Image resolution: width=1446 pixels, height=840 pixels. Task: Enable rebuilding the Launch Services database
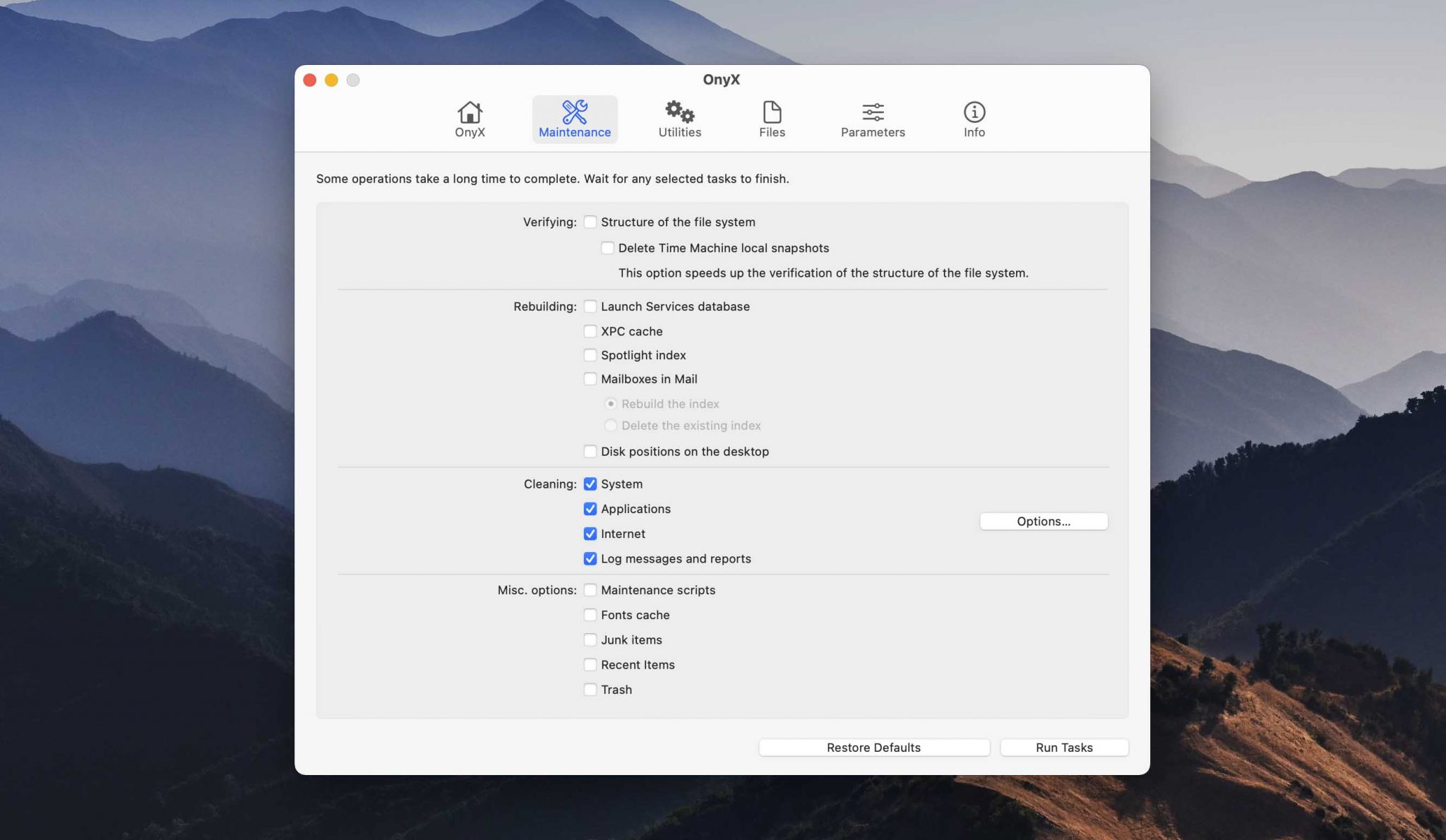(x=590, y=306)
